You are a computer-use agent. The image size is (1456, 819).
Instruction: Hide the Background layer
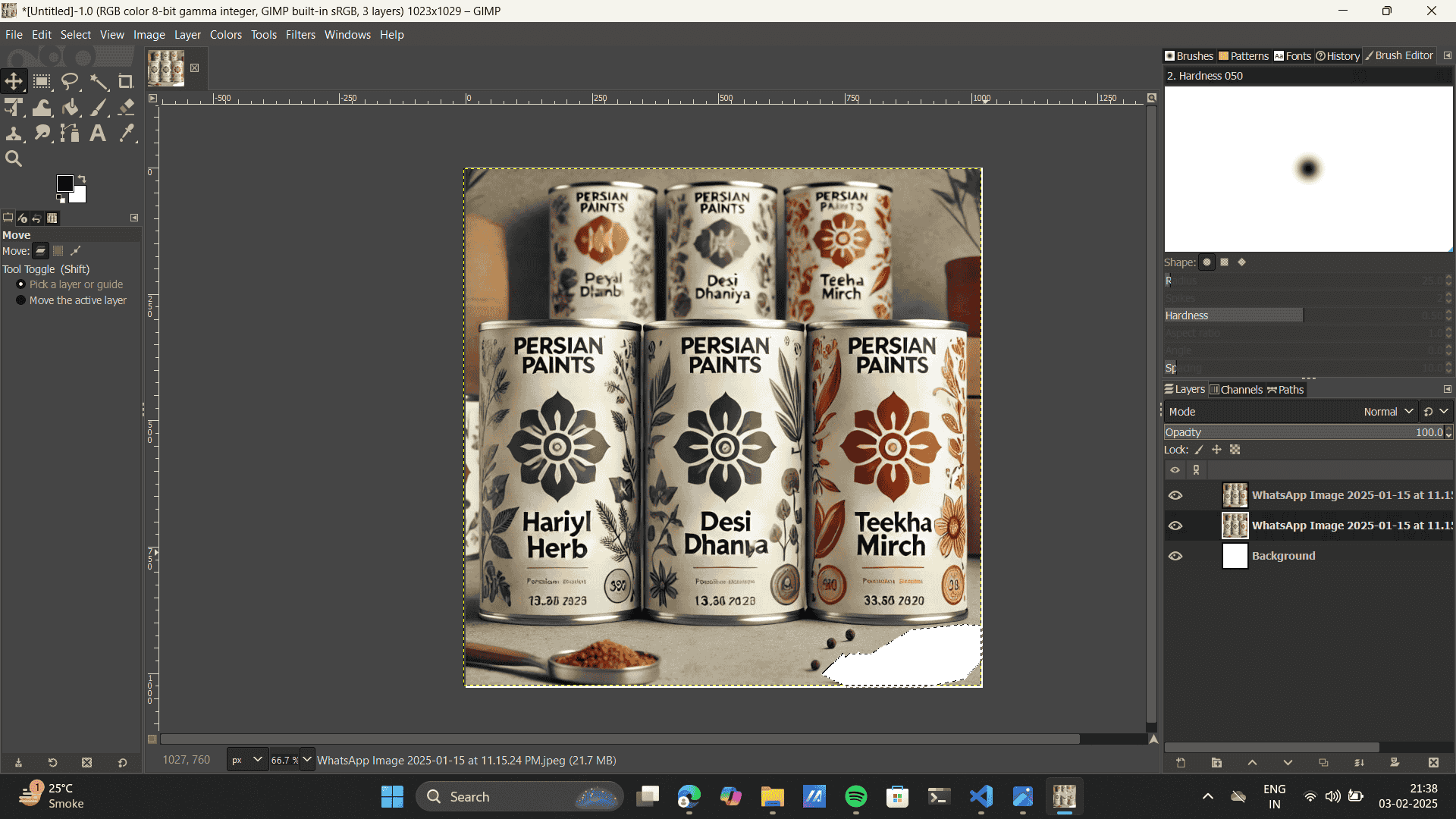pyautogui.click(x=1175, y=556)
